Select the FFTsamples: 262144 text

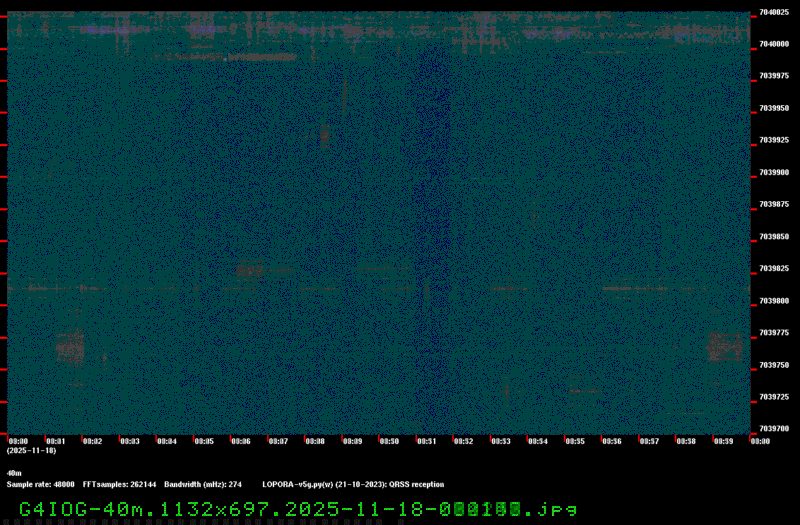(x=119, y=484)
